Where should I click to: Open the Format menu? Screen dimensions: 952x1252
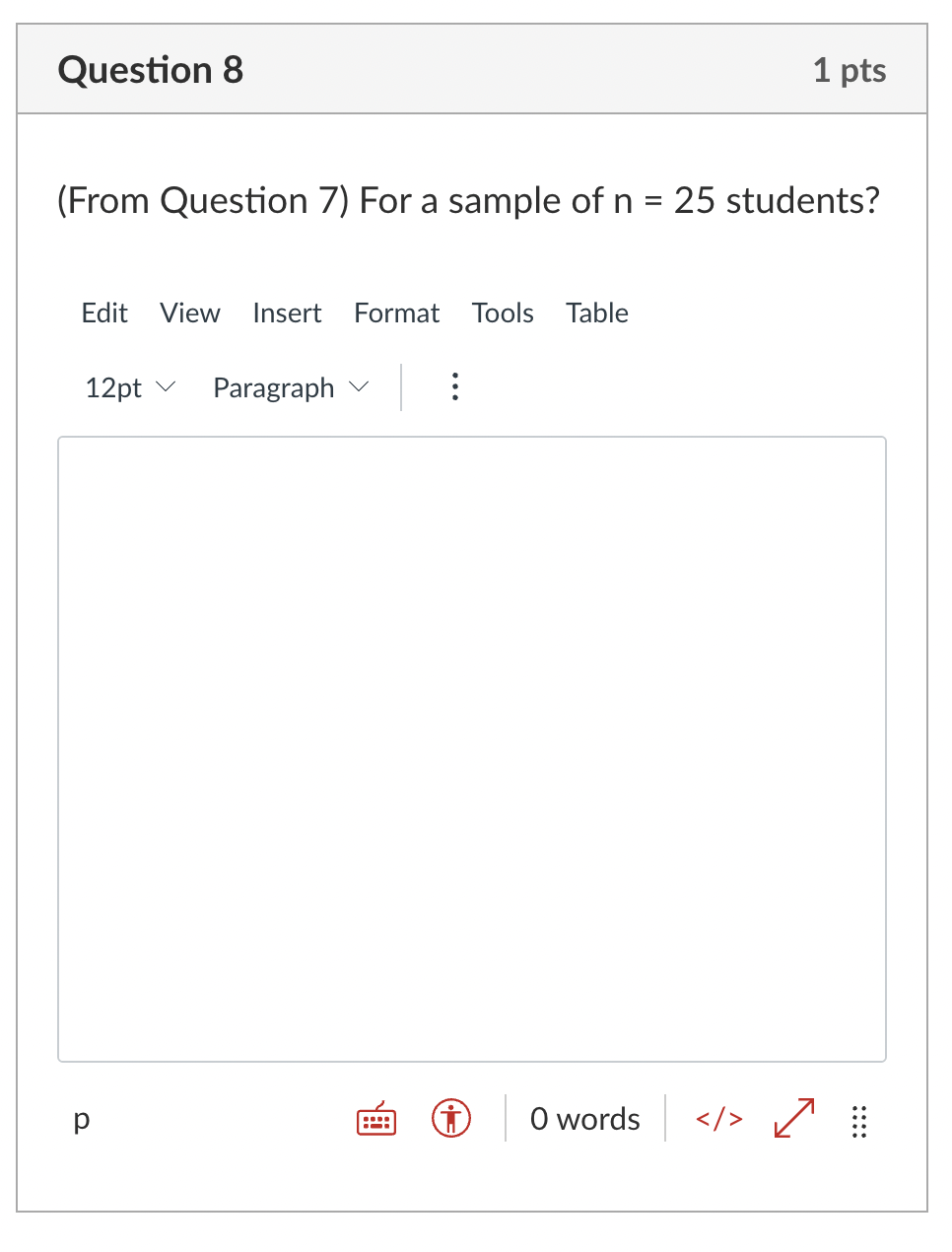coord(396,313)
